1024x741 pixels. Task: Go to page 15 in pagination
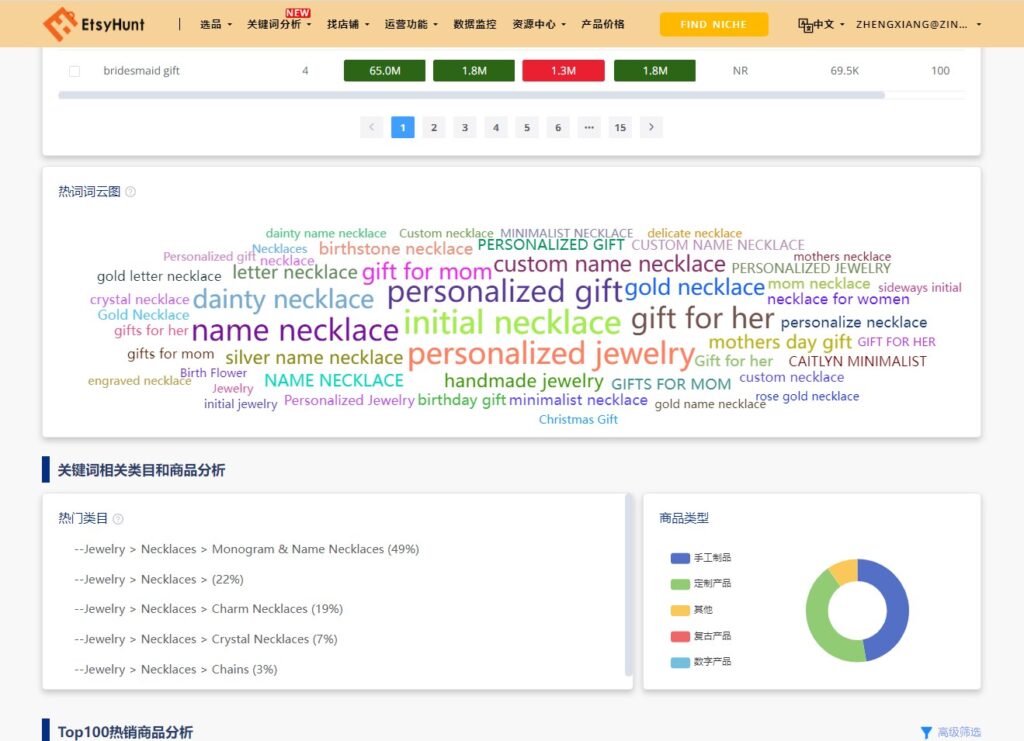[620, 127]
